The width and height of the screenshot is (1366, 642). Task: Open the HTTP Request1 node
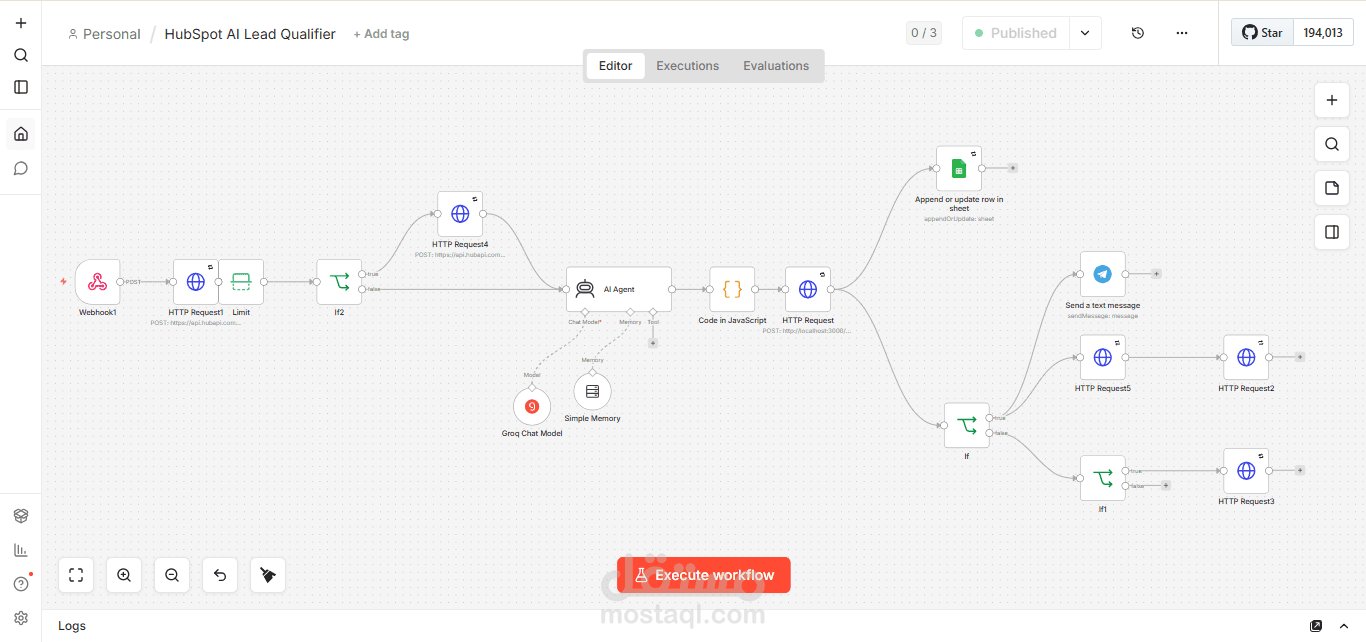pyautogui.click(x=196, y=282)
